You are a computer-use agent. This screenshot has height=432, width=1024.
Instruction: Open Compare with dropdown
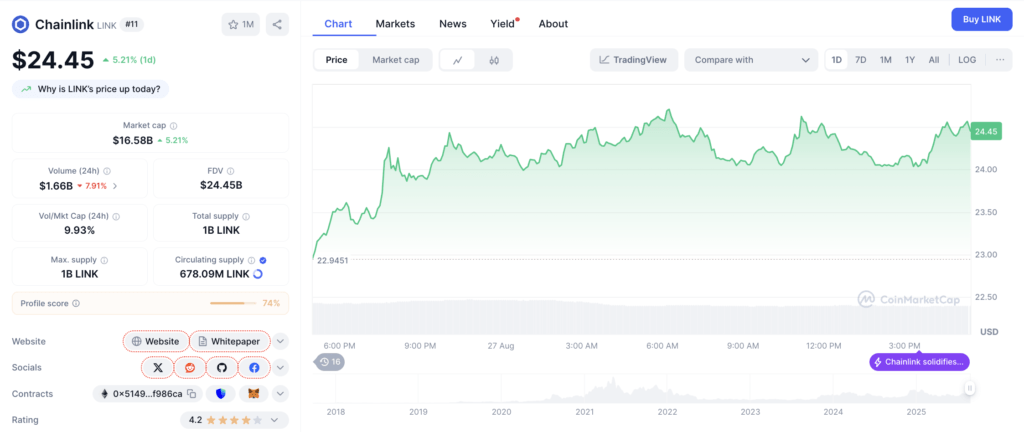coord(751,60)
